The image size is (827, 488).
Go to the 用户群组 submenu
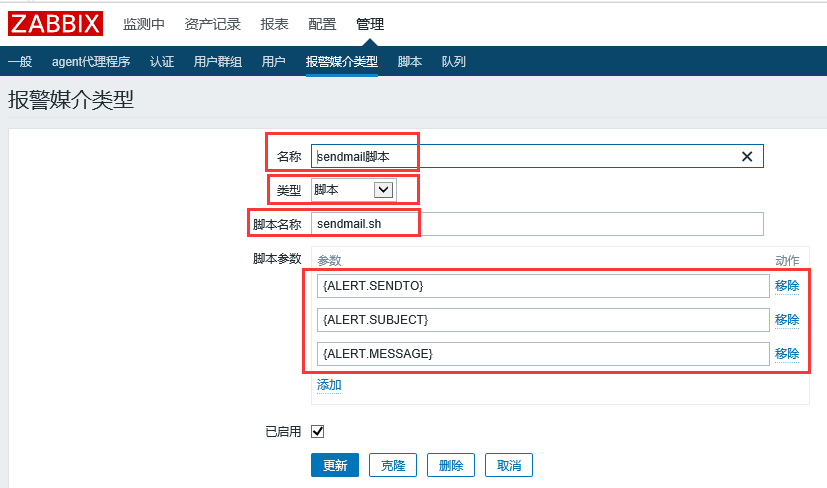point(218,62)
